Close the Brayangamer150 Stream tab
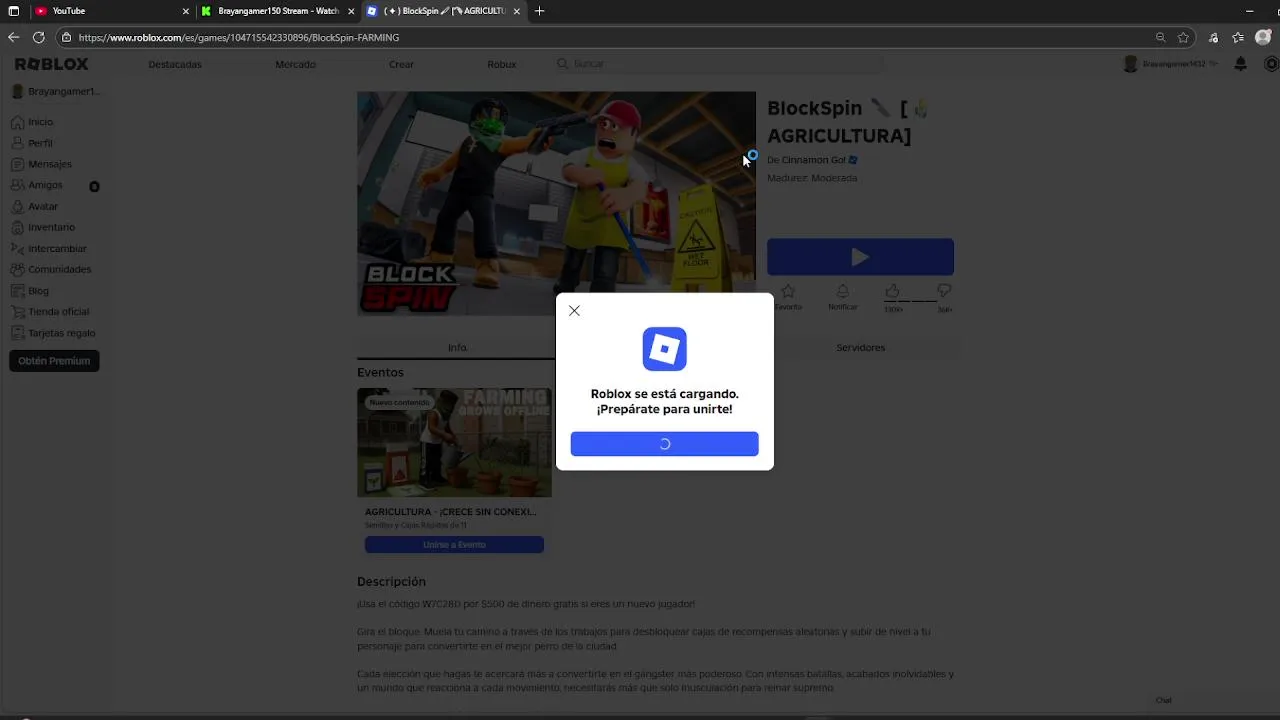The height and width of the screenshot is (720, 1280). 351,11
